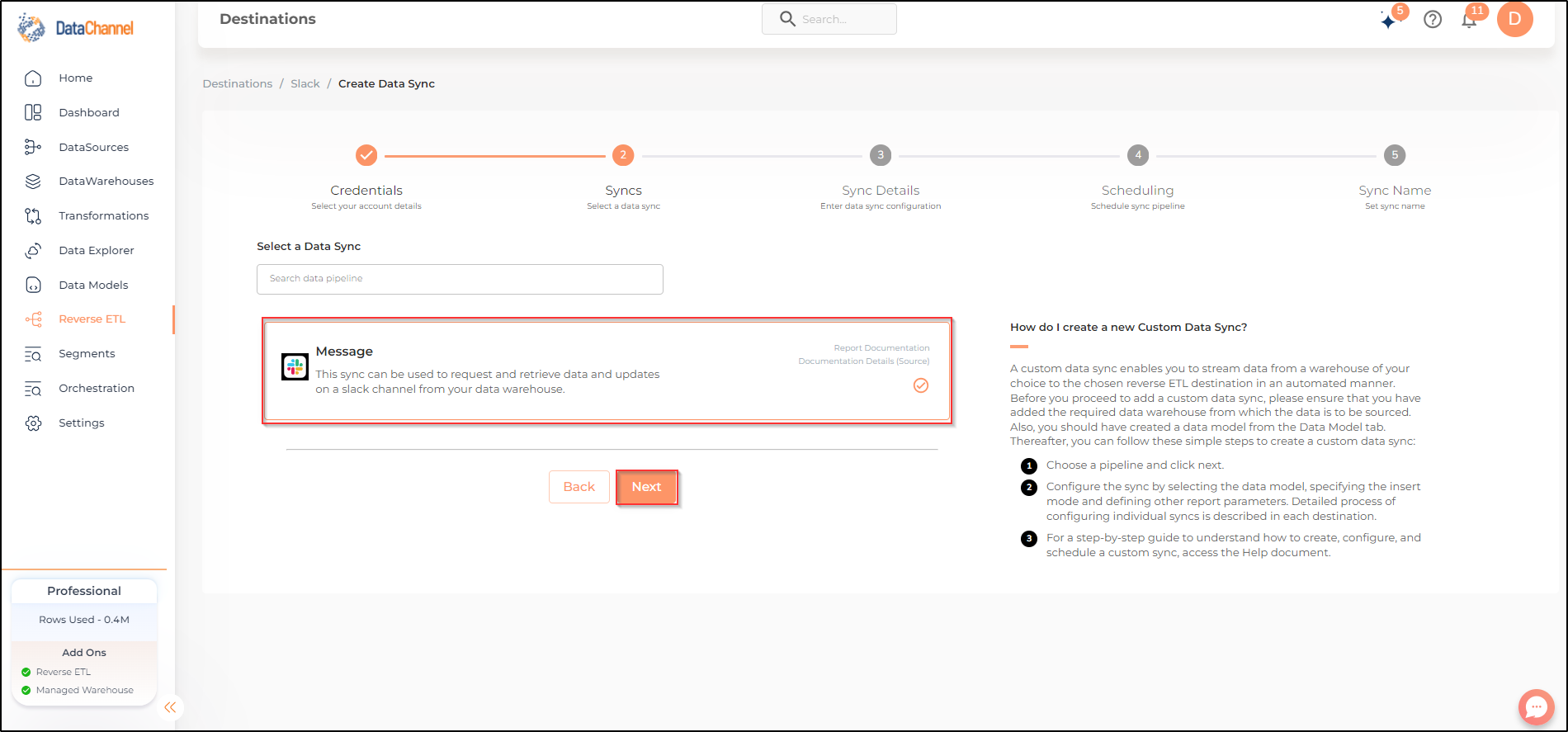Open Documentation Details (Source) link
This screenshot has height=732, width=1568.
[x=864, y=361]
